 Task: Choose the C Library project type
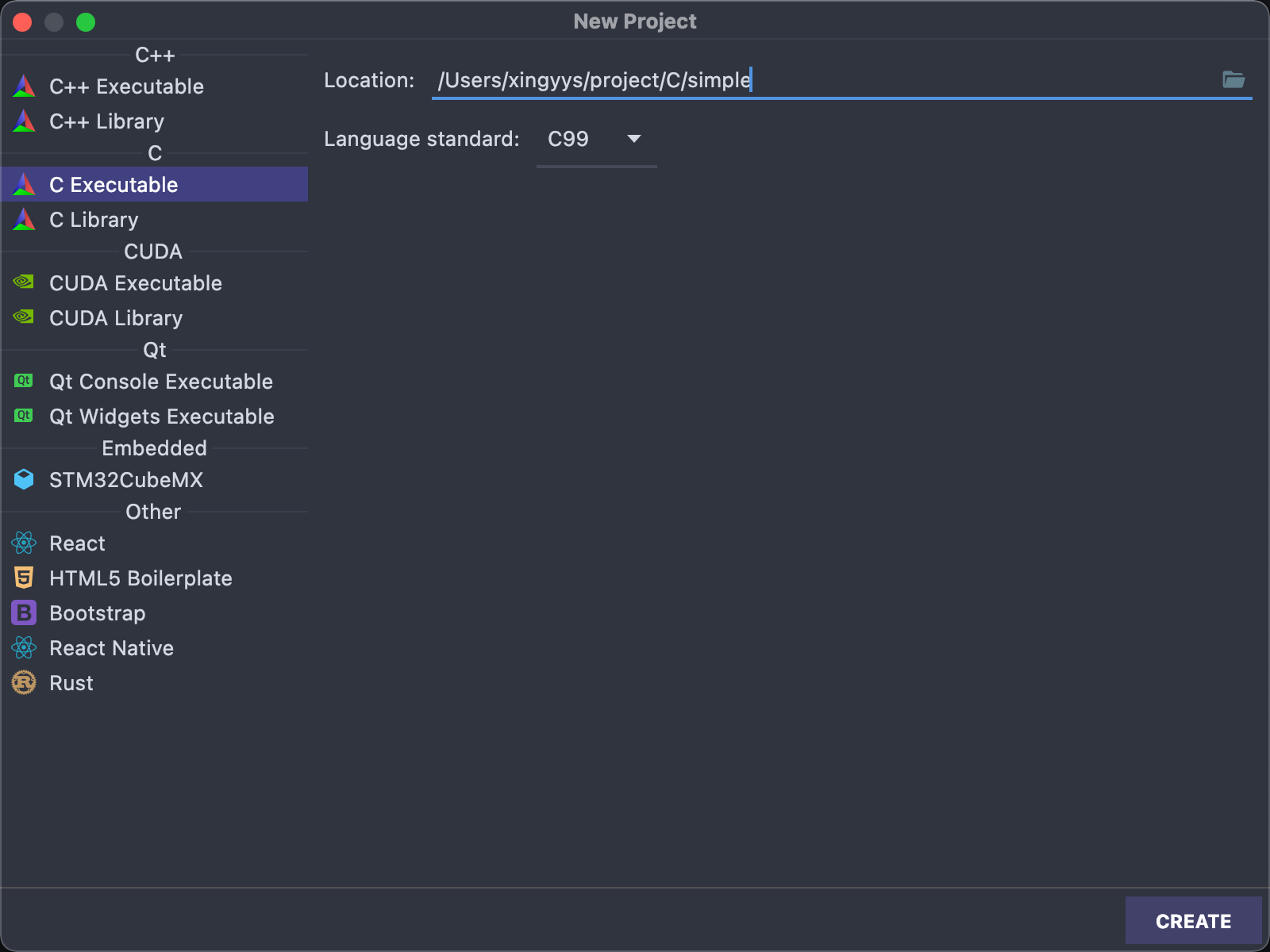155,219
